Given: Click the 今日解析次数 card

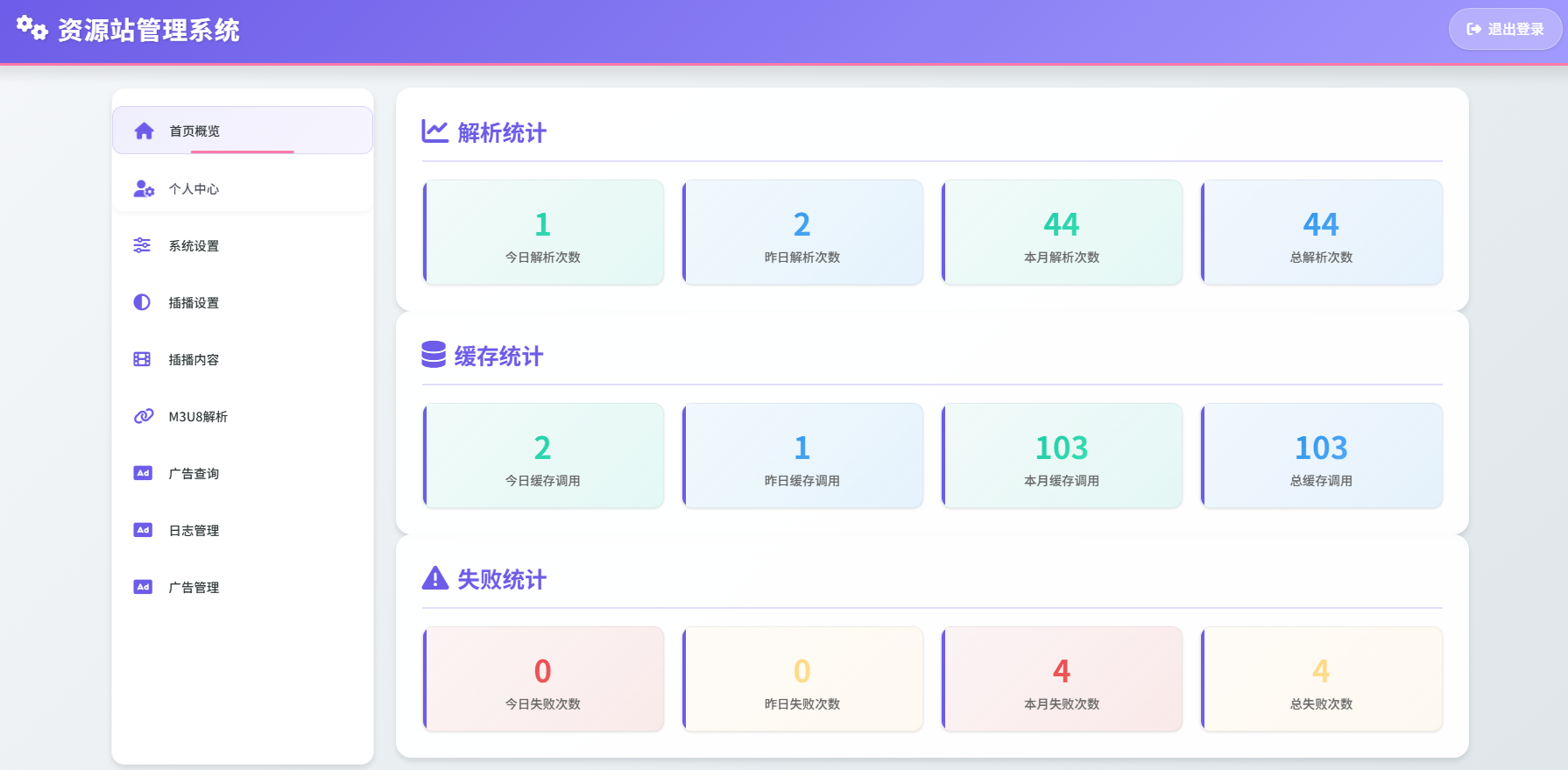Looking at the screenshot, I should pyautogui.click(x=543, y=232).
